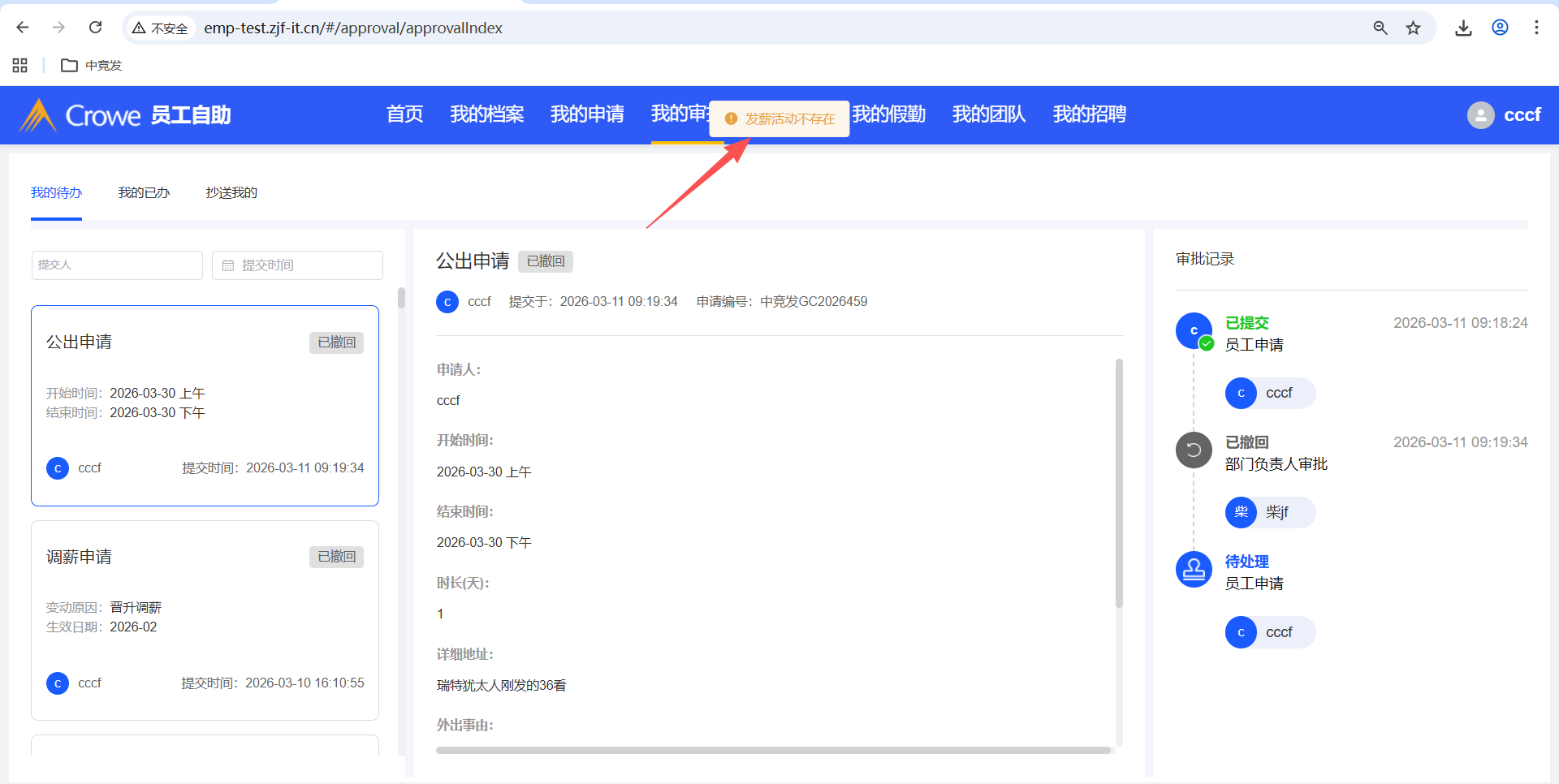
Task: Click the 2026-03-11 09:18:24 timestamp
Action: tap(1461, 323)
